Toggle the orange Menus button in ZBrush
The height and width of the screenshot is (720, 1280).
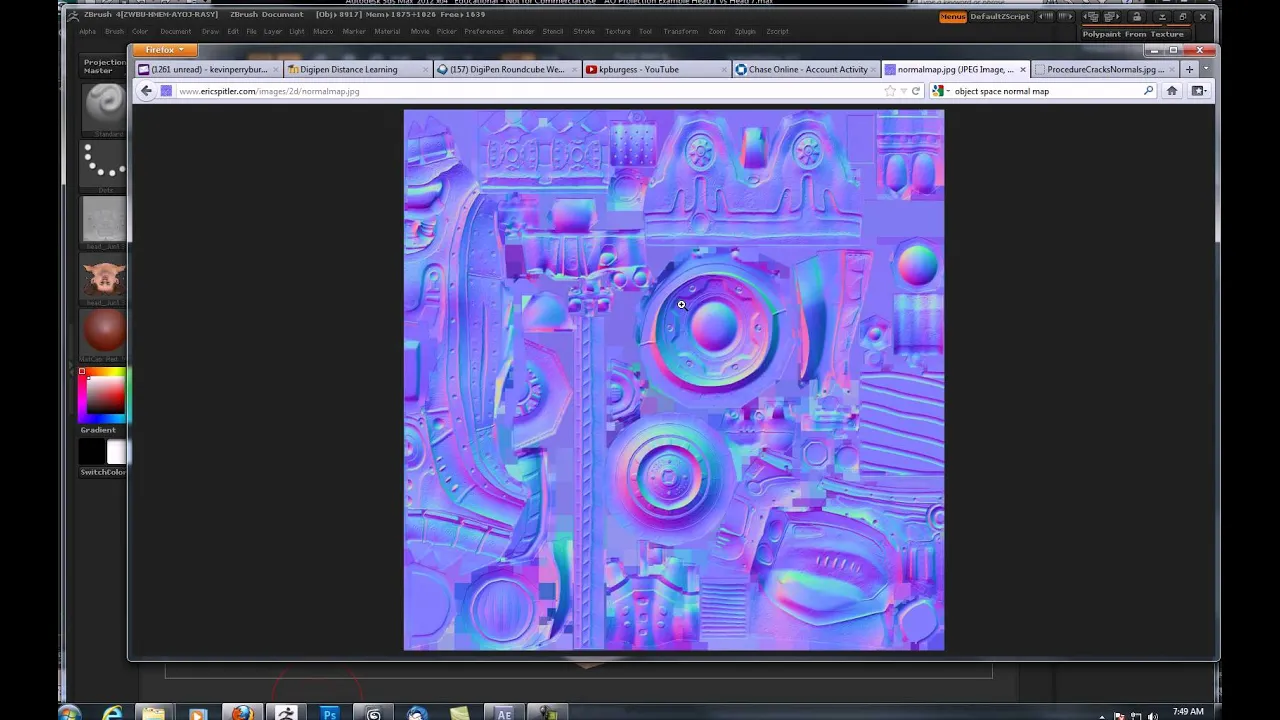click(953, 17)
